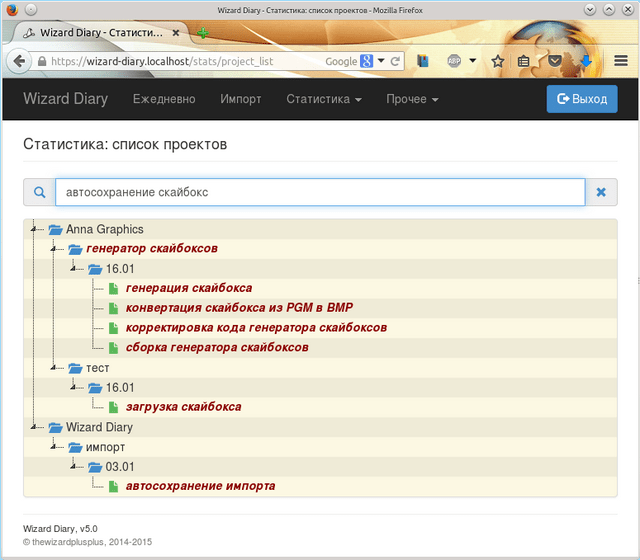Open a new tab with green plus
The image size is (640, 560).
tap(202, 33)
